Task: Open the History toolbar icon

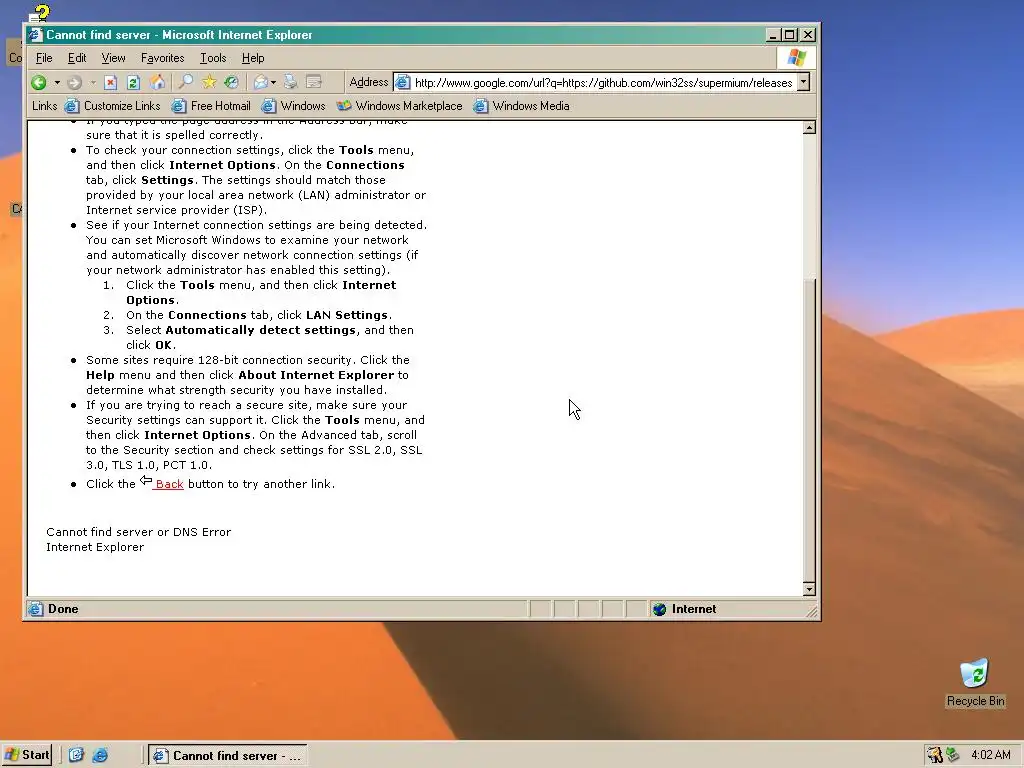Action: (x=231, y=82)
